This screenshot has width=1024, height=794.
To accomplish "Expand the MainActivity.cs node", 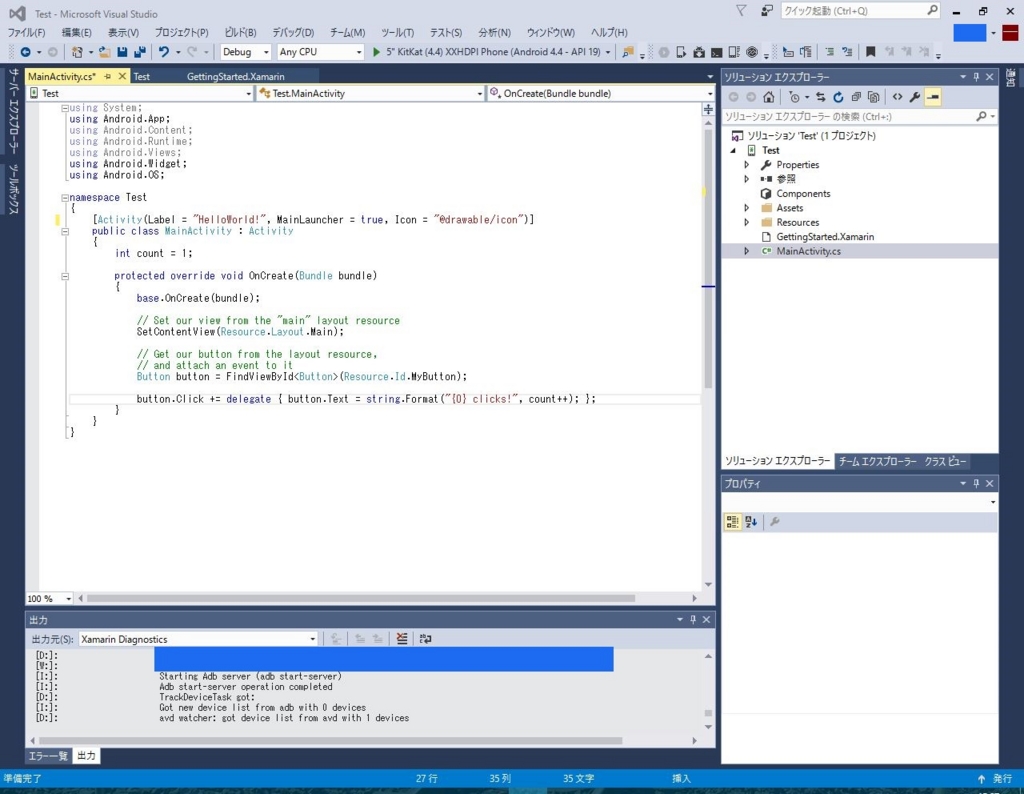I will coord(746,251).
